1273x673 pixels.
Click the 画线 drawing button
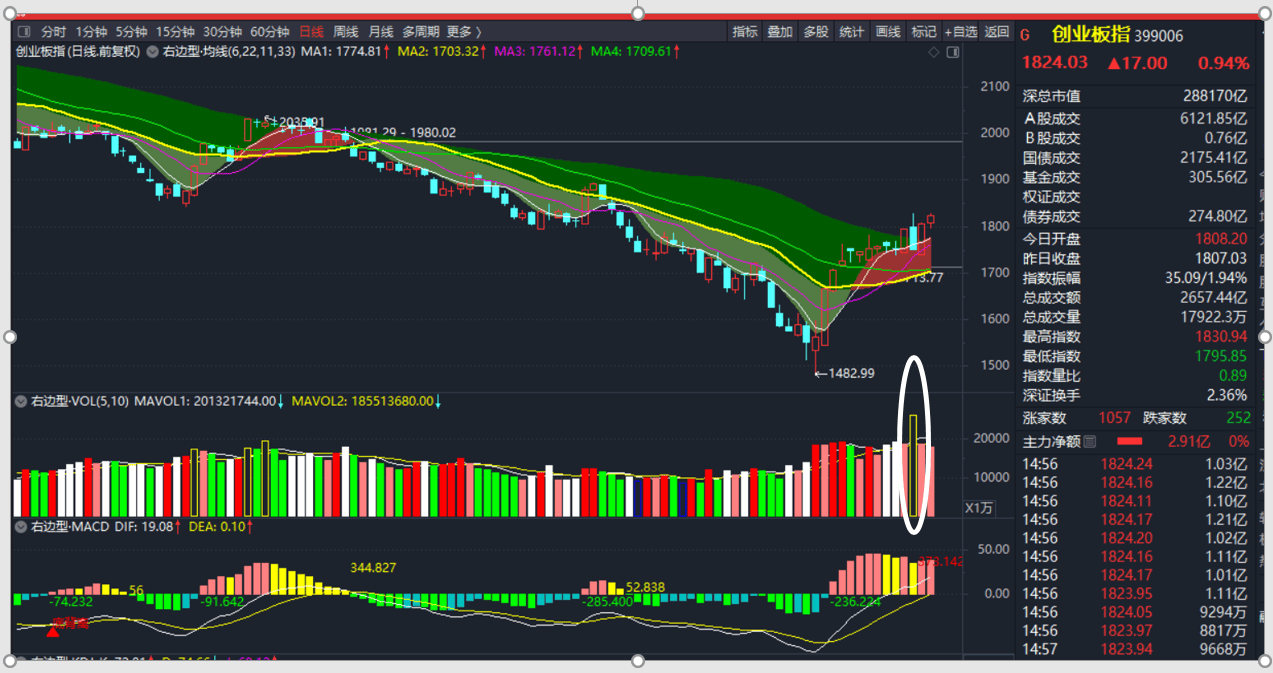(x=888, y=32)
